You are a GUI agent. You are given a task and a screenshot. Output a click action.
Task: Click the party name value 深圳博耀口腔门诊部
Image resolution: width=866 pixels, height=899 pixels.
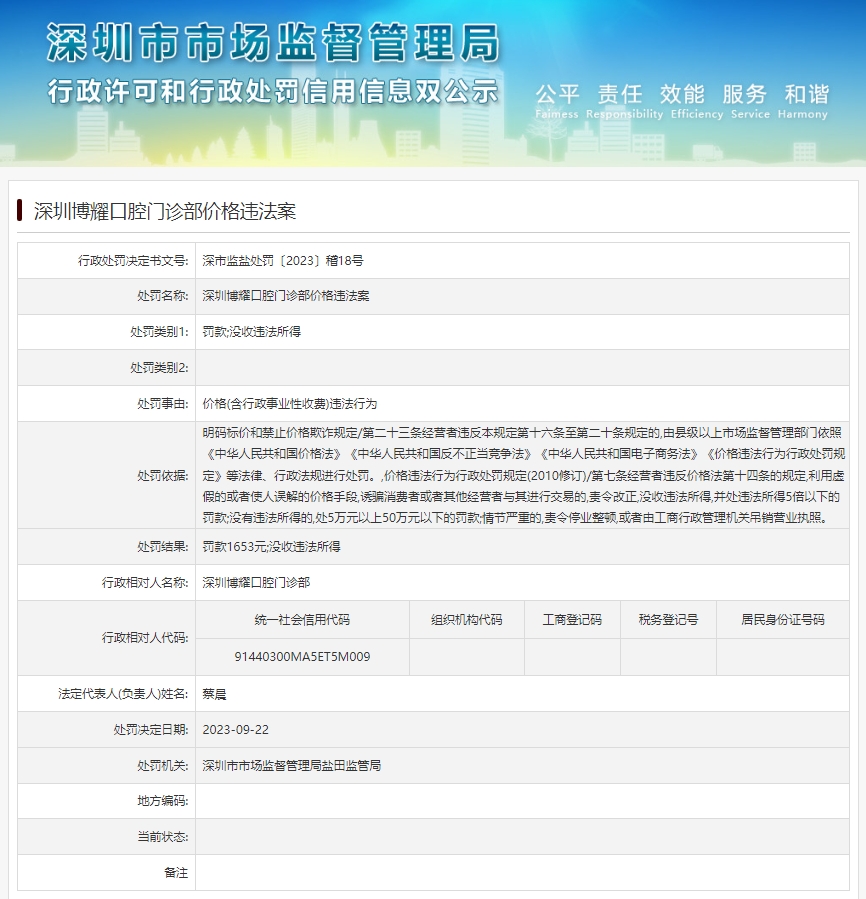click(256, 583)
